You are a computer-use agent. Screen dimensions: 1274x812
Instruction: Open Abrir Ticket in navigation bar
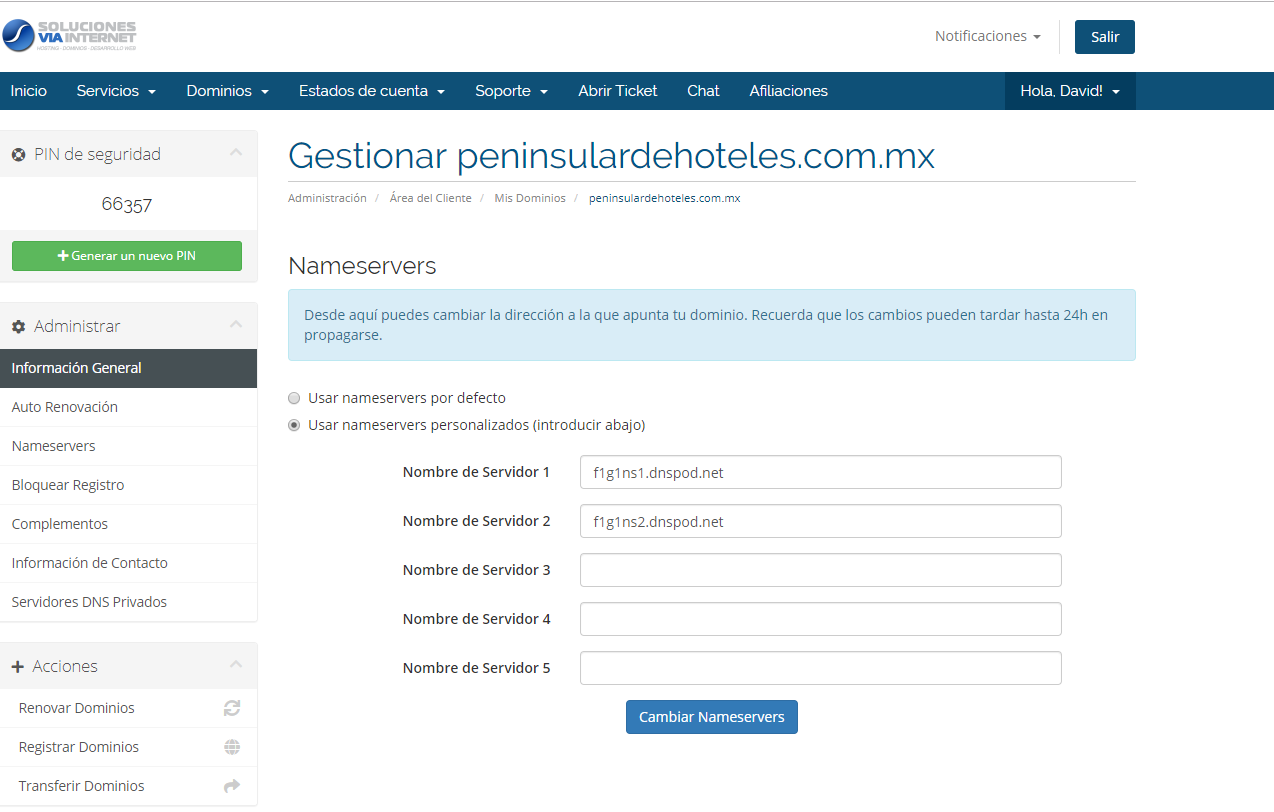pyautogui.click(x=617, y=91)
